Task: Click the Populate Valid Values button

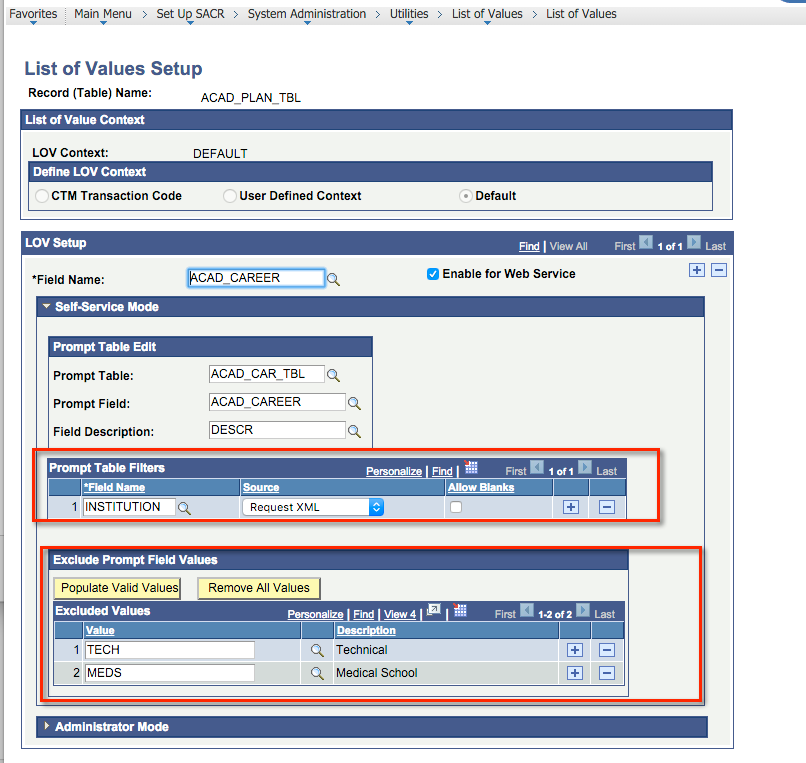Action: coord(119,588)
